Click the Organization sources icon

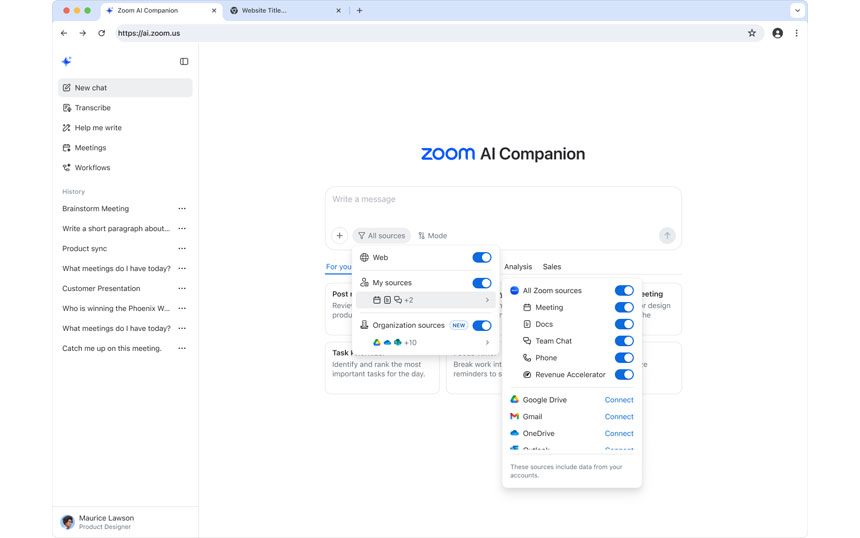pos(364,325)
